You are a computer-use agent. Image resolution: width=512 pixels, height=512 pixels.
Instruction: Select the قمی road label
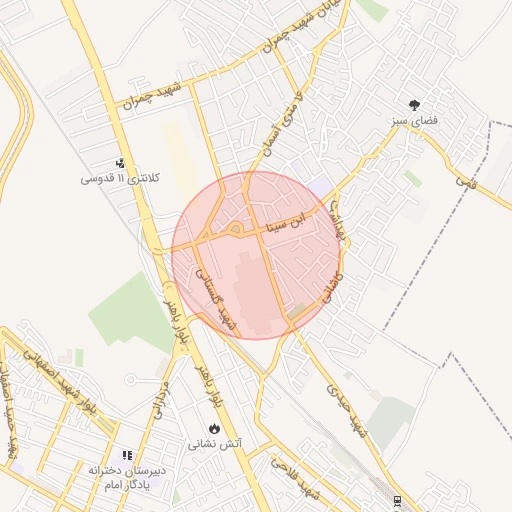467,182
